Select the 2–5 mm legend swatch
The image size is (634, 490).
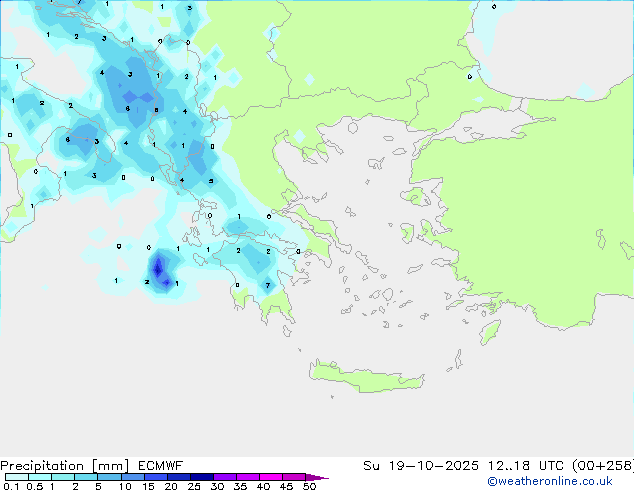(86, 477)
